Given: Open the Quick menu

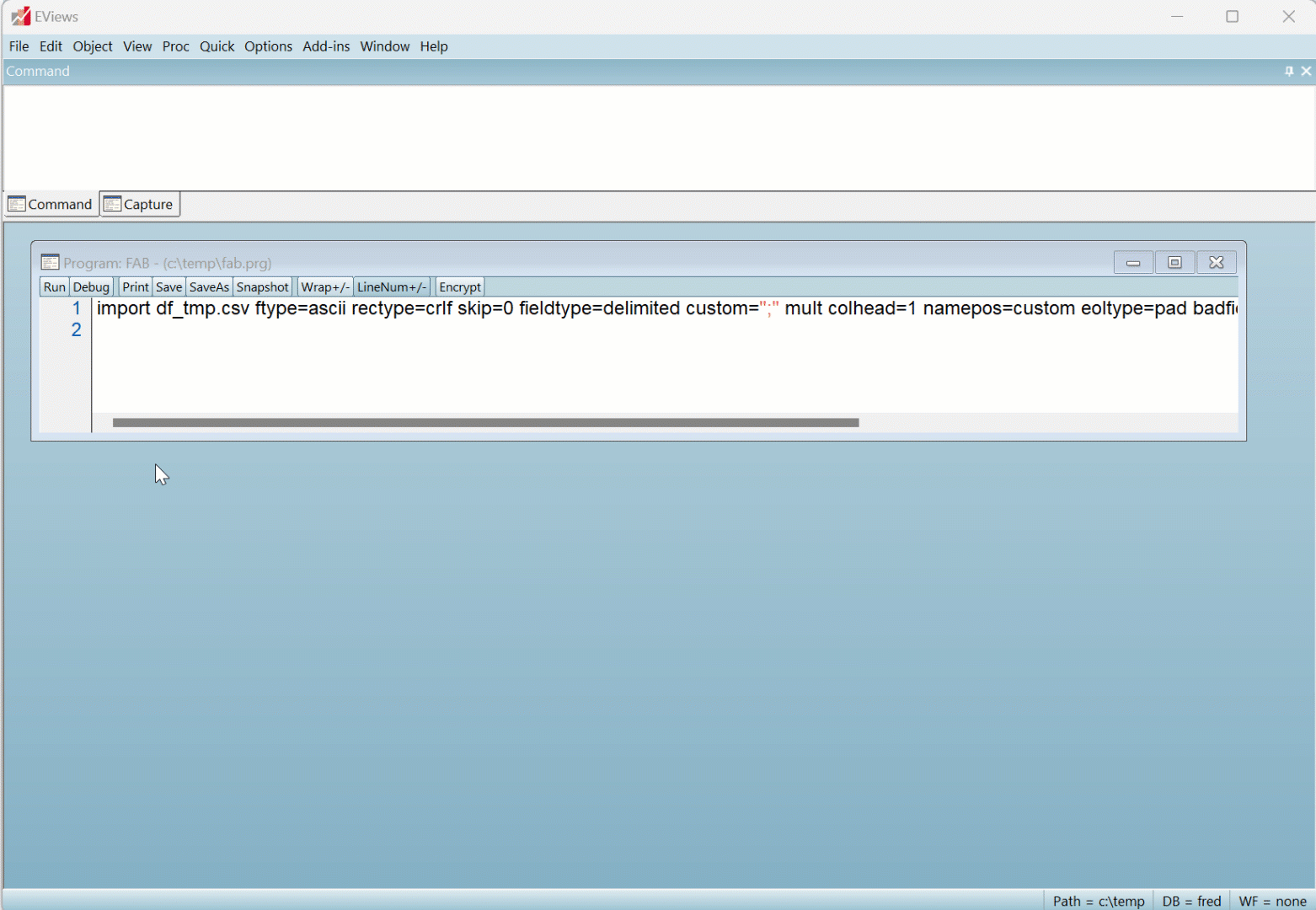Looking at the screenshot, I should (217, 46).
